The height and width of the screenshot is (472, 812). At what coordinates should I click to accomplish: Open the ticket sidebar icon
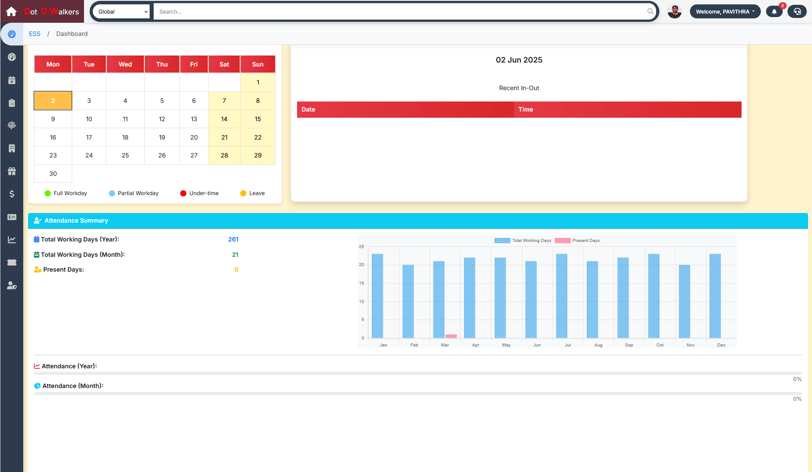(12, 263)
